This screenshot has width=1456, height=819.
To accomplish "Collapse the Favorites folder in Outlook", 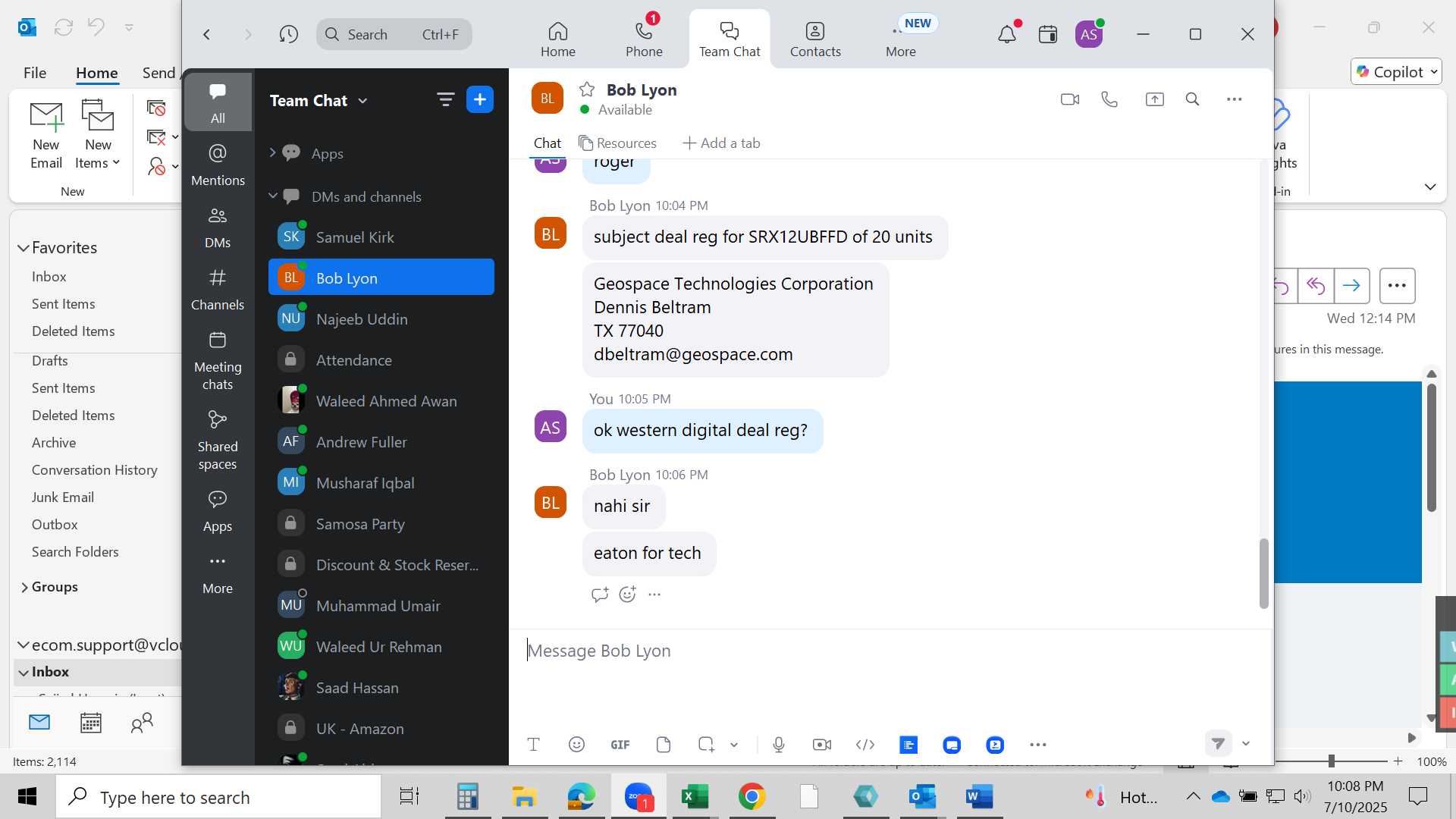I will click(24, 248).
